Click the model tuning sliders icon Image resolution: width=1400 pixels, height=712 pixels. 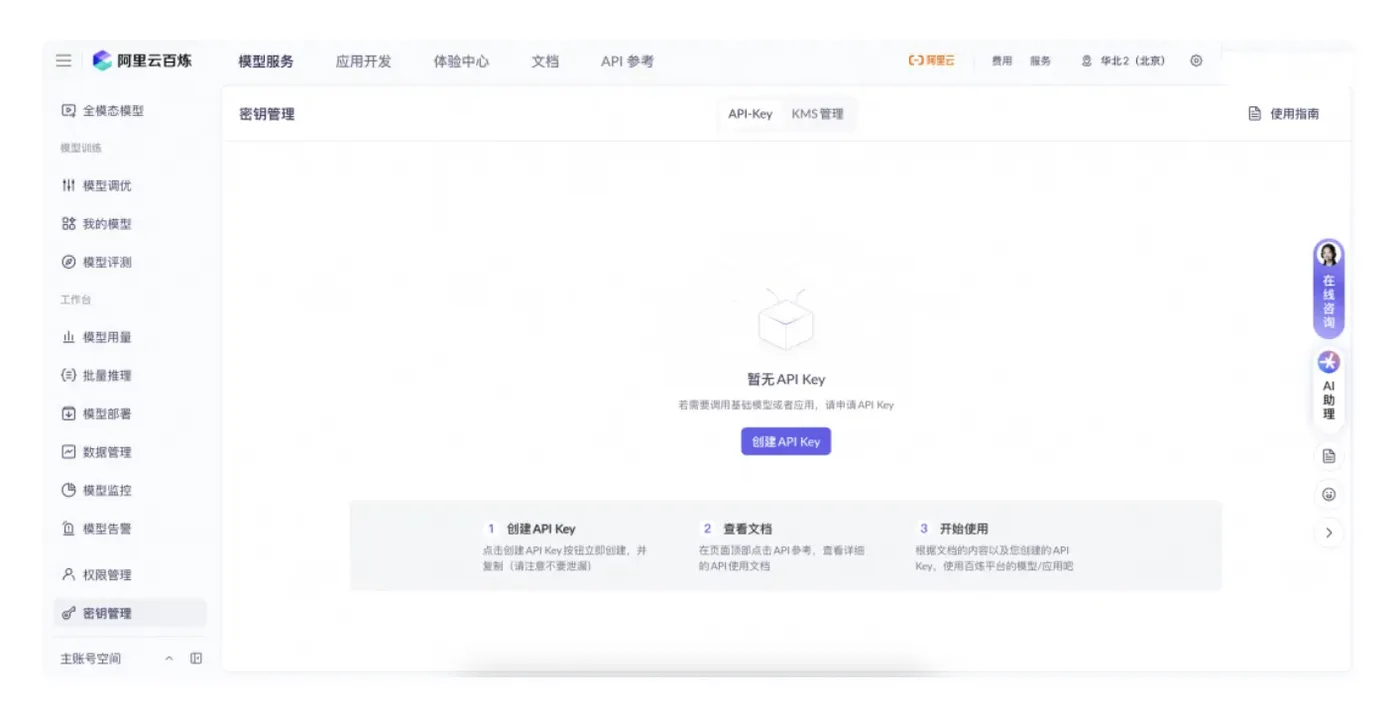[x=68, y=186]
